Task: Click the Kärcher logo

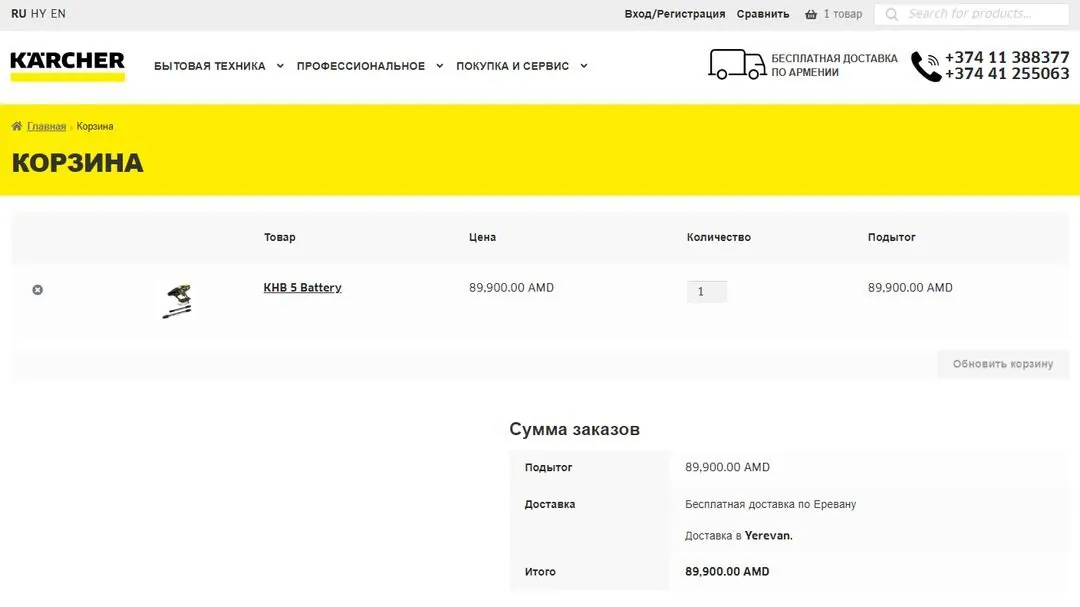Action: (x=68, y=66)
